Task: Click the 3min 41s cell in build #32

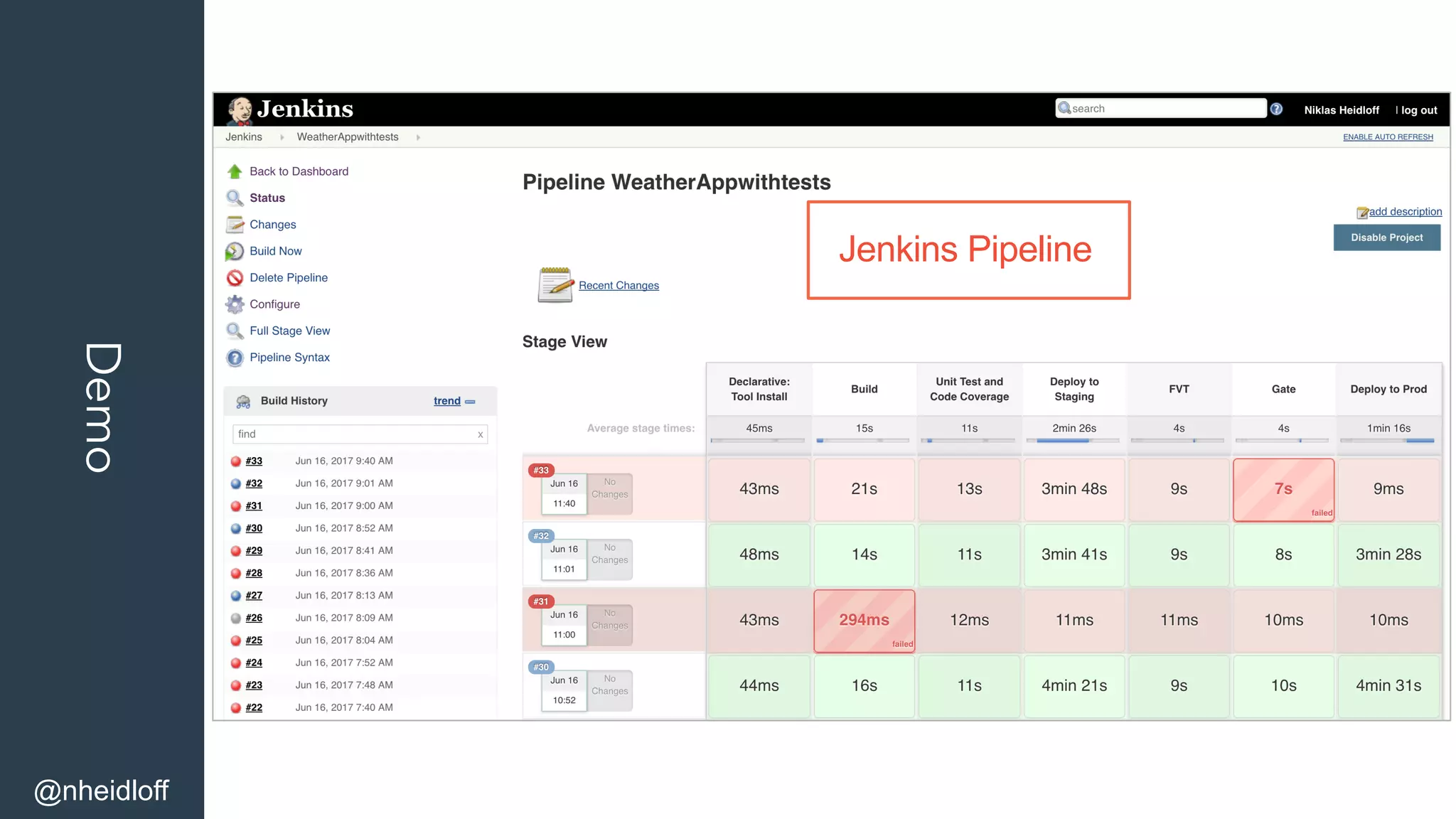Action: (x=1074, y=555)
